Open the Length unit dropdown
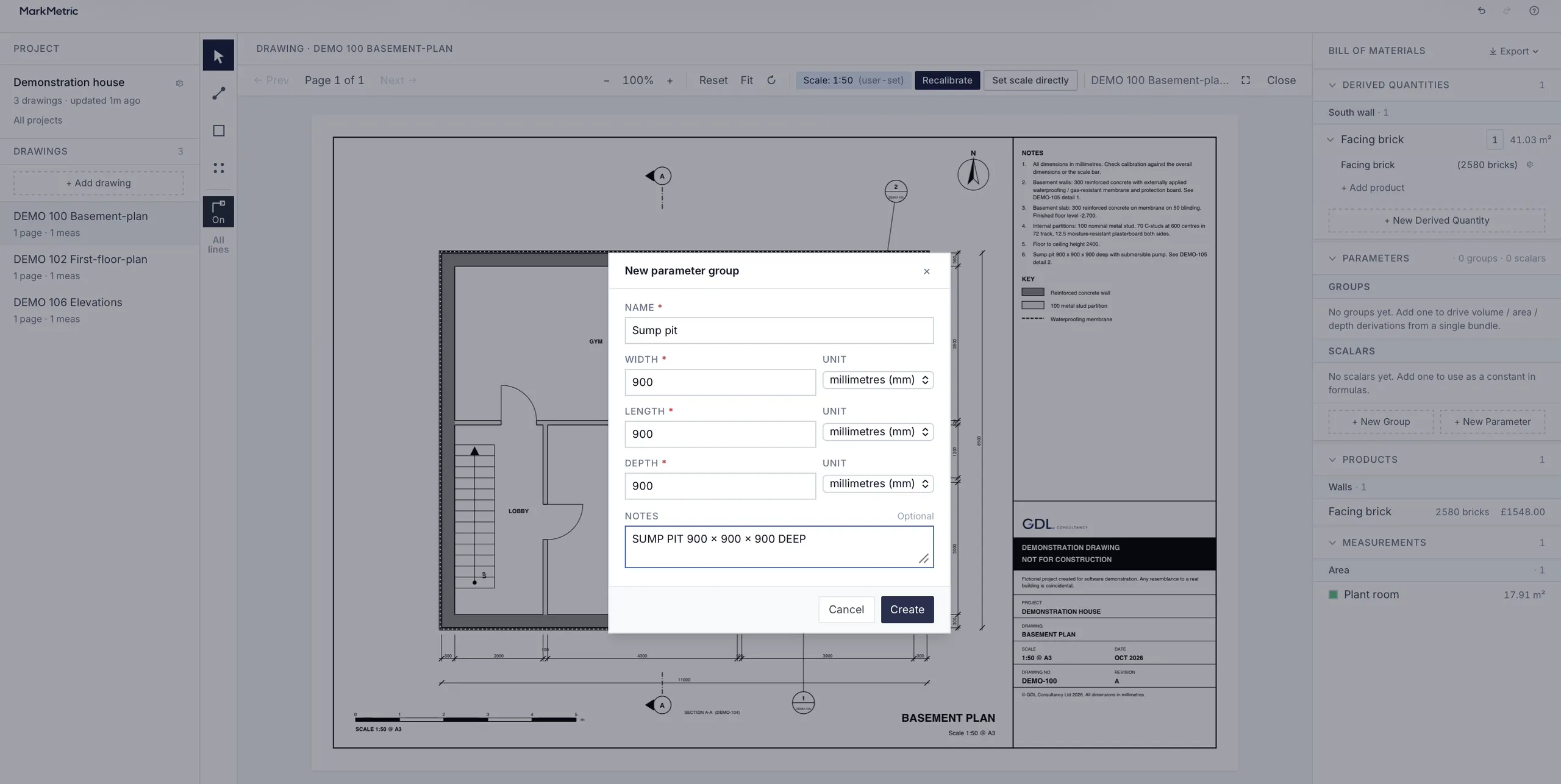 (x=877, y=432)
